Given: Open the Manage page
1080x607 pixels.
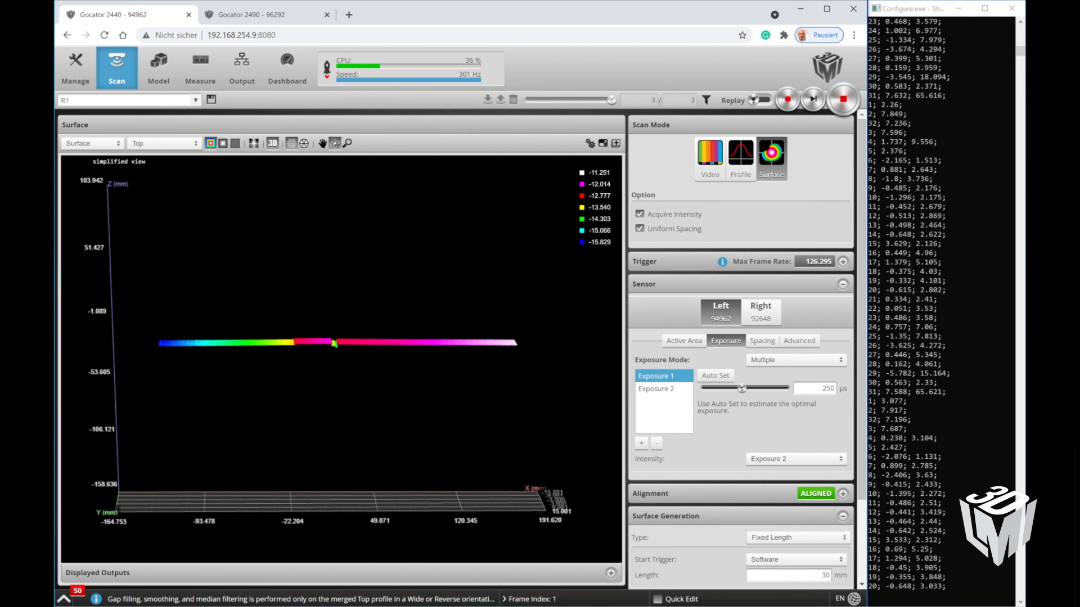Looking at the screenshot, I should pos(75,68).
